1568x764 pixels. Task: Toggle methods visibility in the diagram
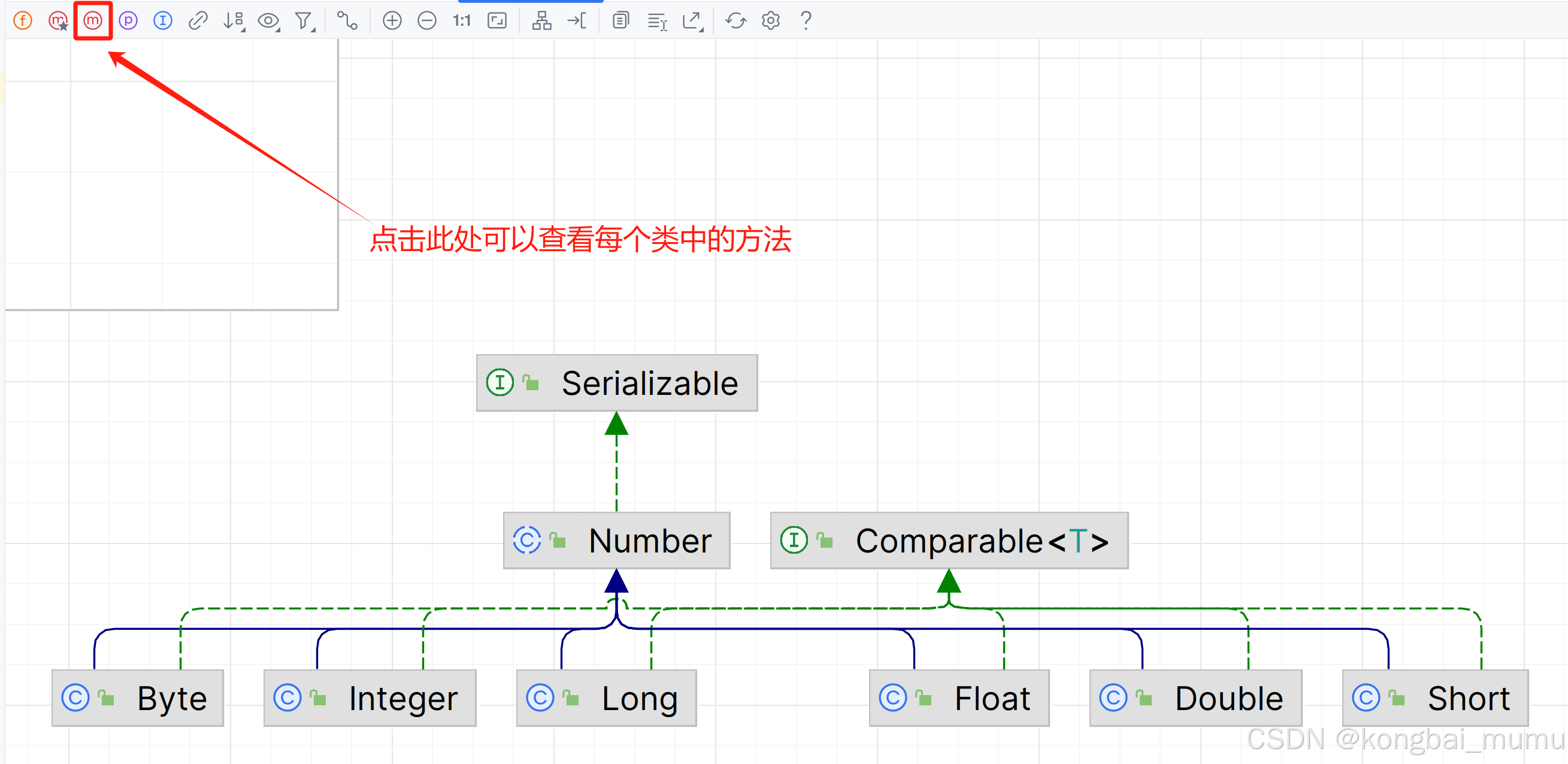[92, 20]
